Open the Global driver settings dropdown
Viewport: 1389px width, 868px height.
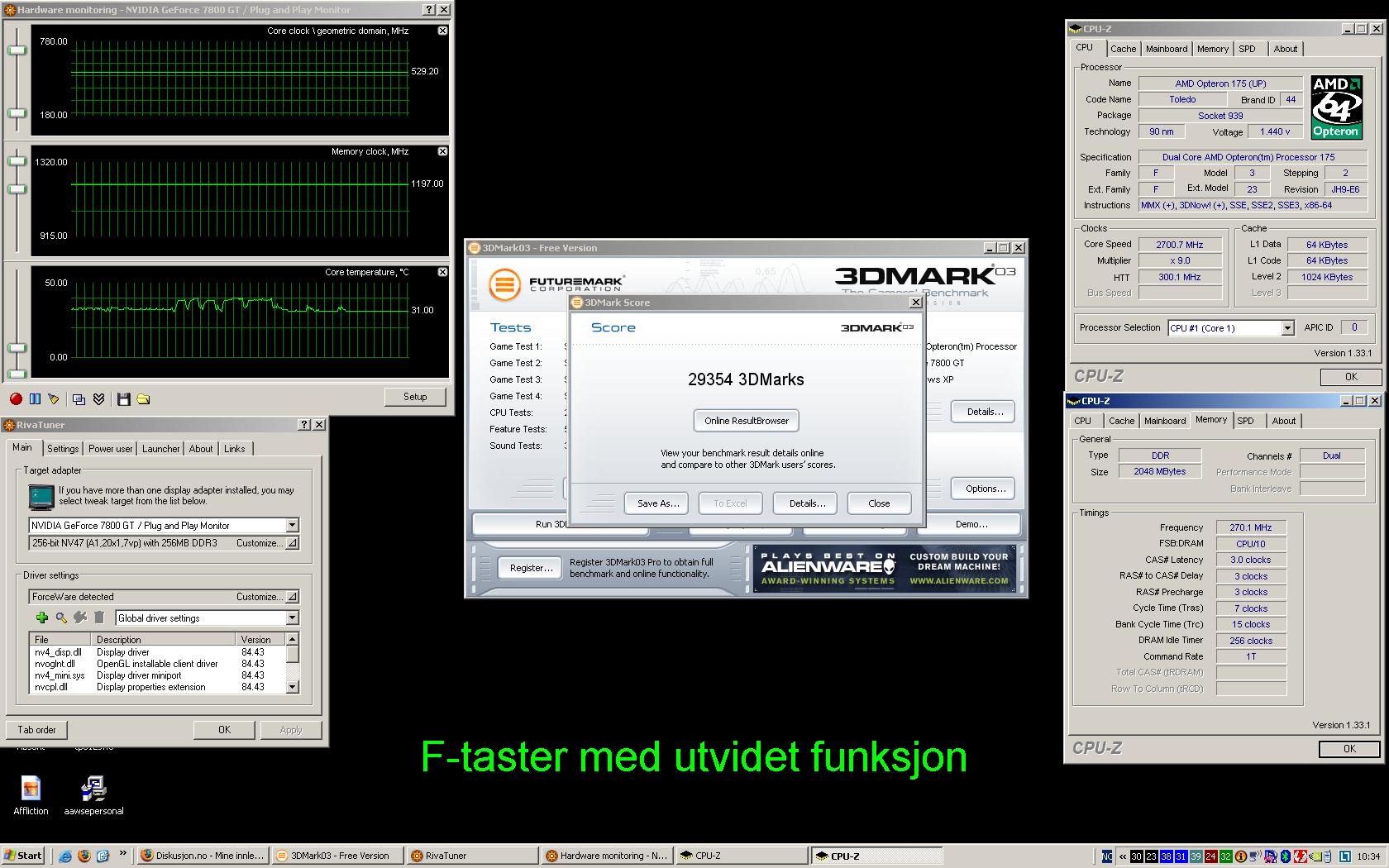coord(292,618)
